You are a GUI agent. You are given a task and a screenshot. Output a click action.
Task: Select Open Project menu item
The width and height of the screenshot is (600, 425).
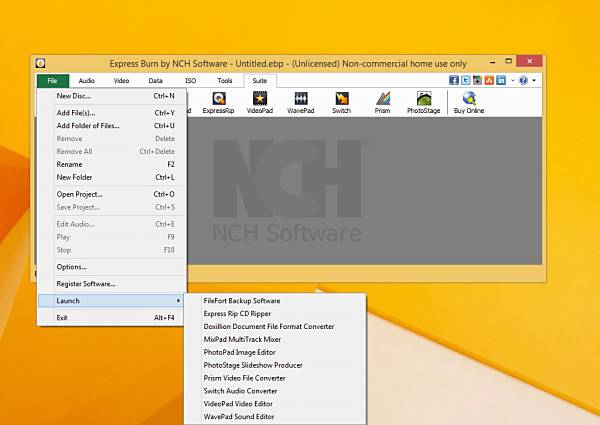point(113,194)
